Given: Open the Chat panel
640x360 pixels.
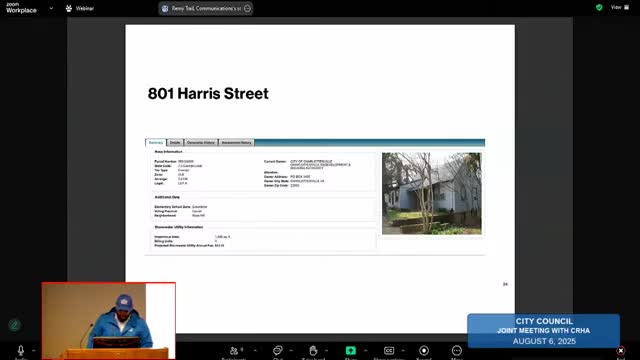Looking at the screenshot, I should [278, 351].
